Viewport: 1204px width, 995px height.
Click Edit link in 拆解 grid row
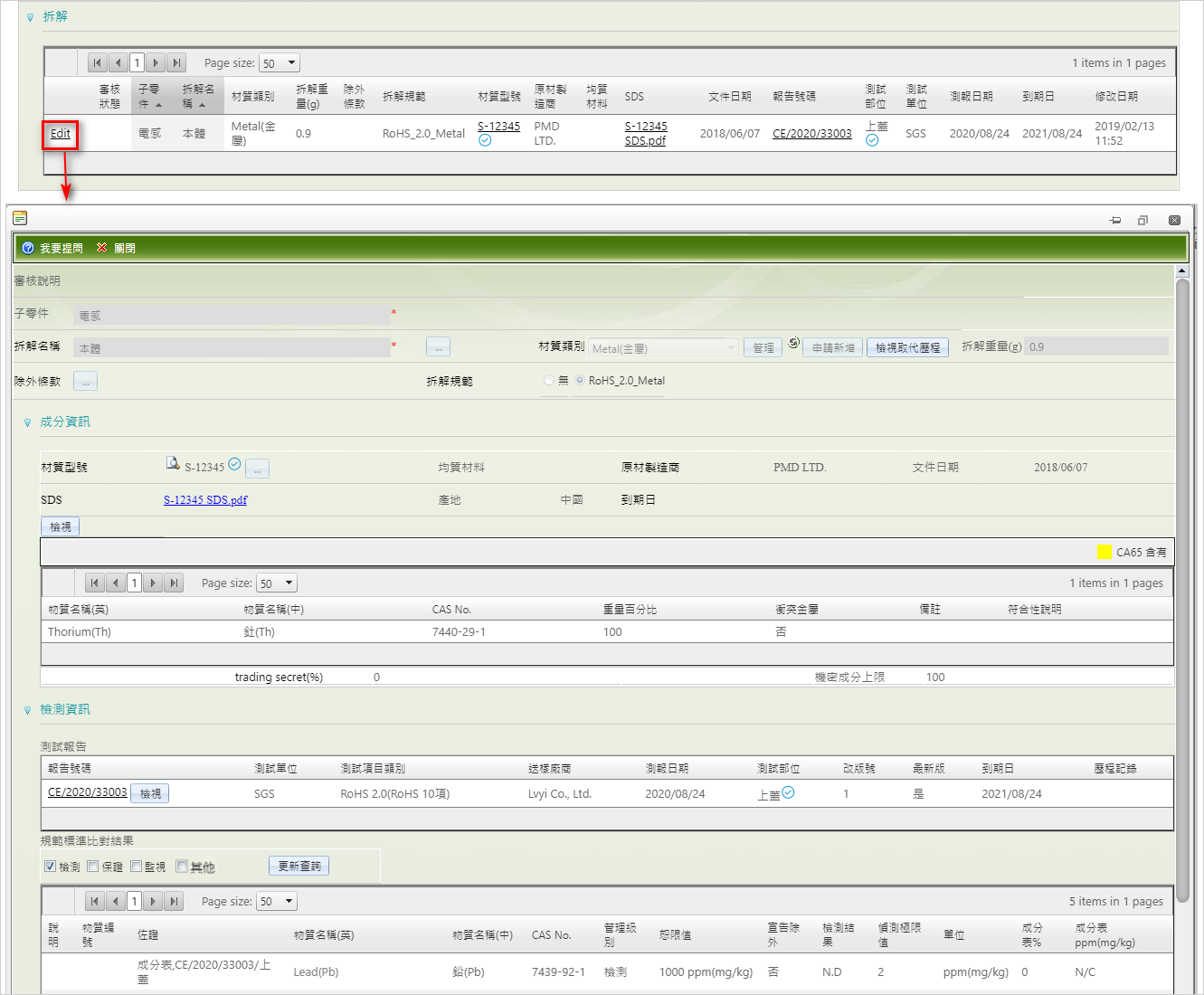tap(61, 134)
